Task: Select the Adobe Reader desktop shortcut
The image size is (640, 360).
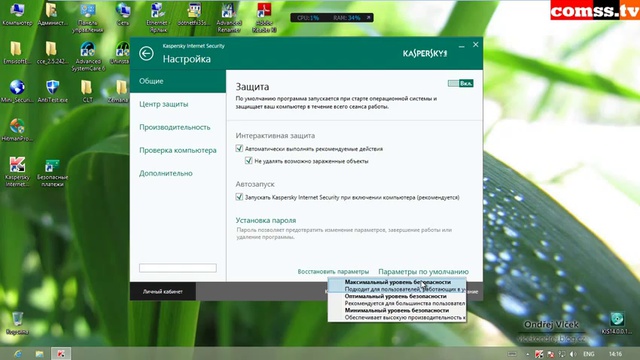Action: click(264, 18)
